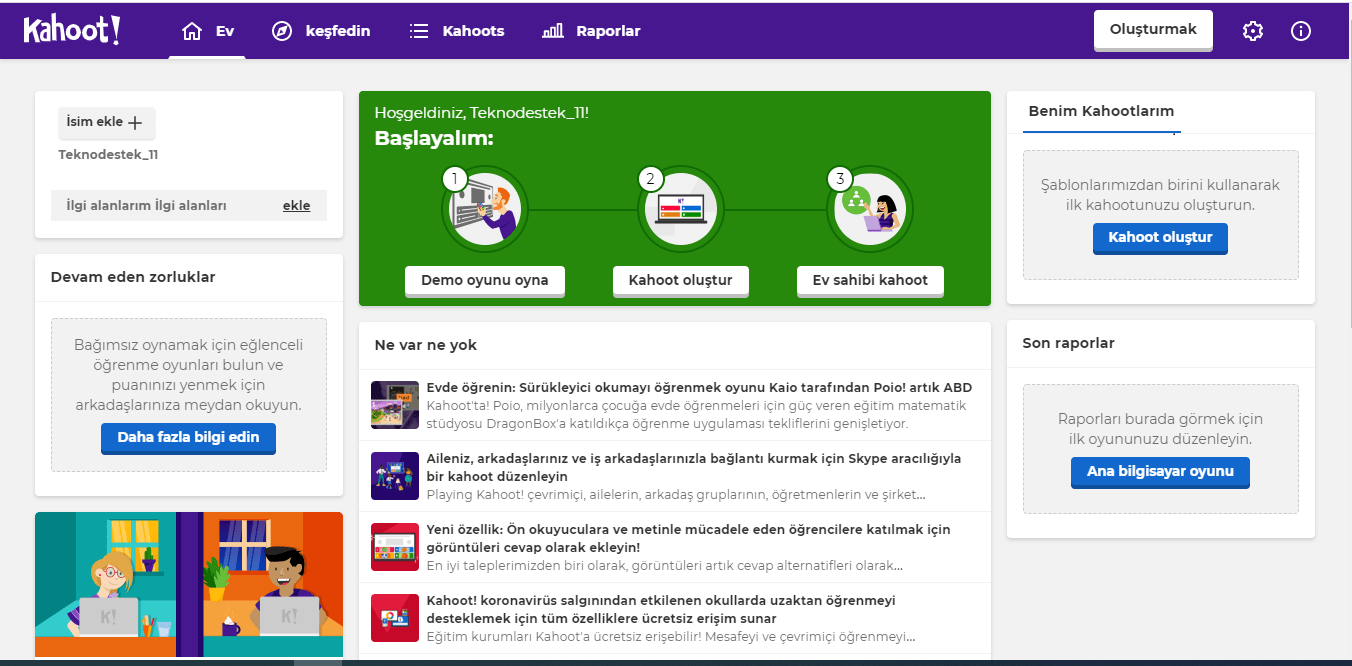Click the step 3 host illustration

869,208
